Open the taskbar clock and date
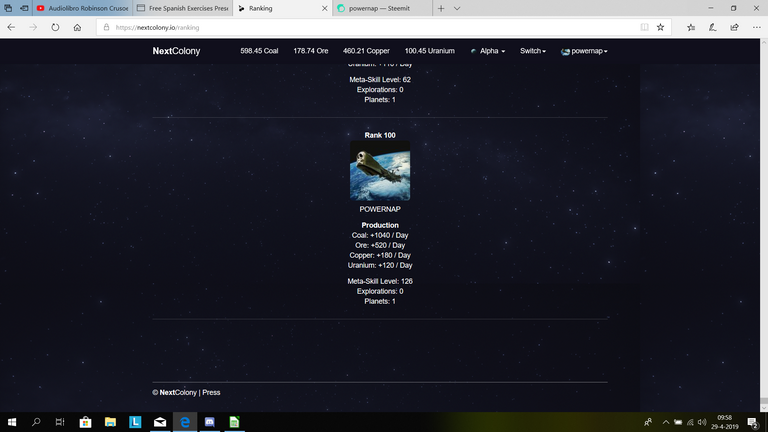Image resolution: width=768 pixels, height=432 pixels. pyautogui.click(x=724, y=422)
